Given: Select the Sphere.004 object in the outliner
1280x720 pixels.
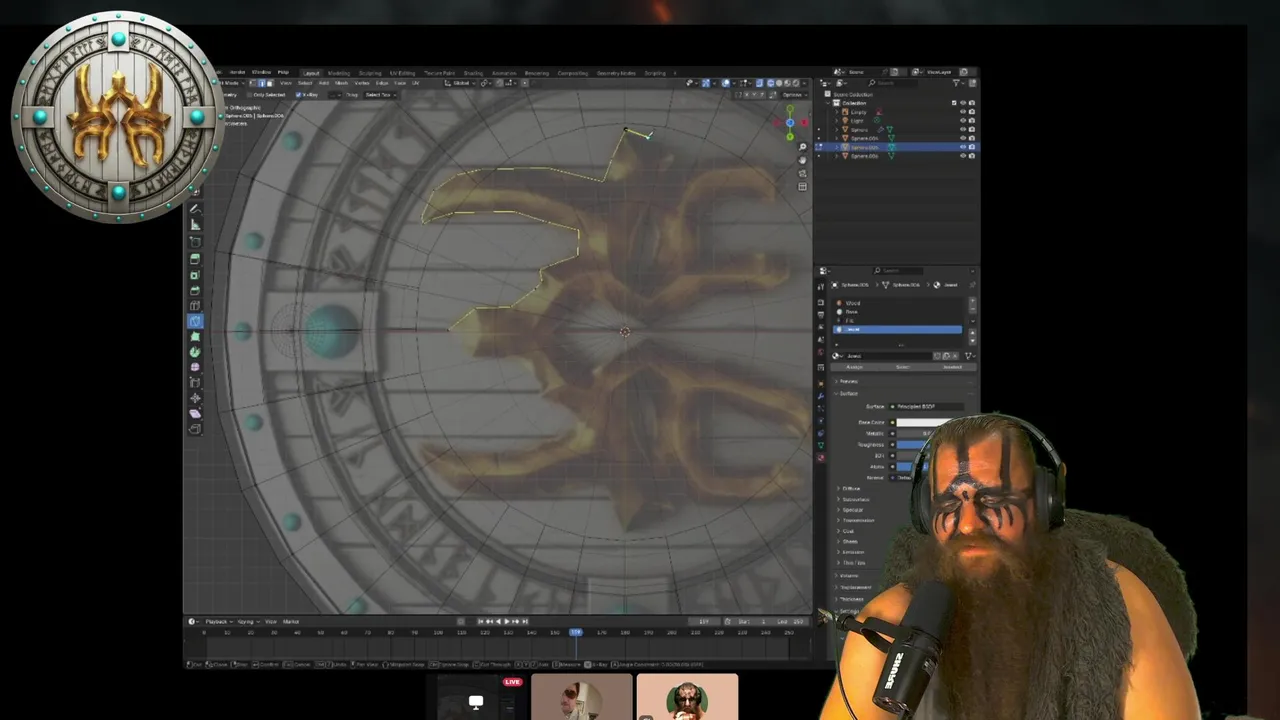Looking at the screenshot, I should (x=864, y=138).
